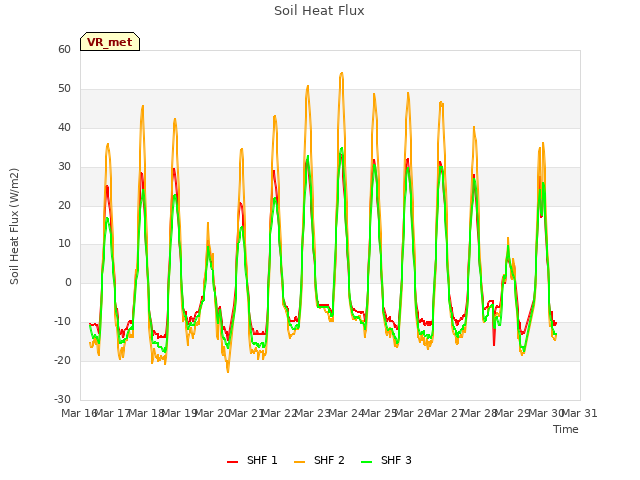Click the 30 y-axis tick label
The image size is (640, 480).
pyautogui.click(x=64, y=167)
